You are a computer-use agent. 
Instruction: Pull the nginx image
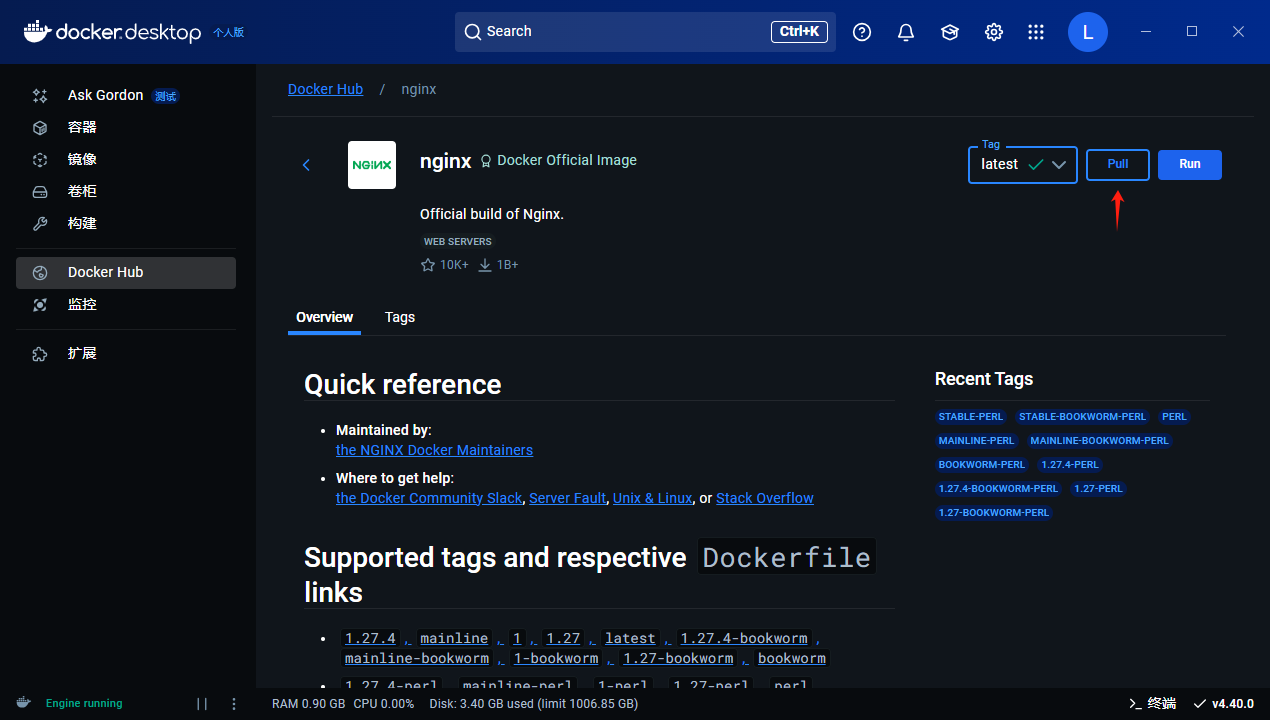click(x=1117, y=164)
